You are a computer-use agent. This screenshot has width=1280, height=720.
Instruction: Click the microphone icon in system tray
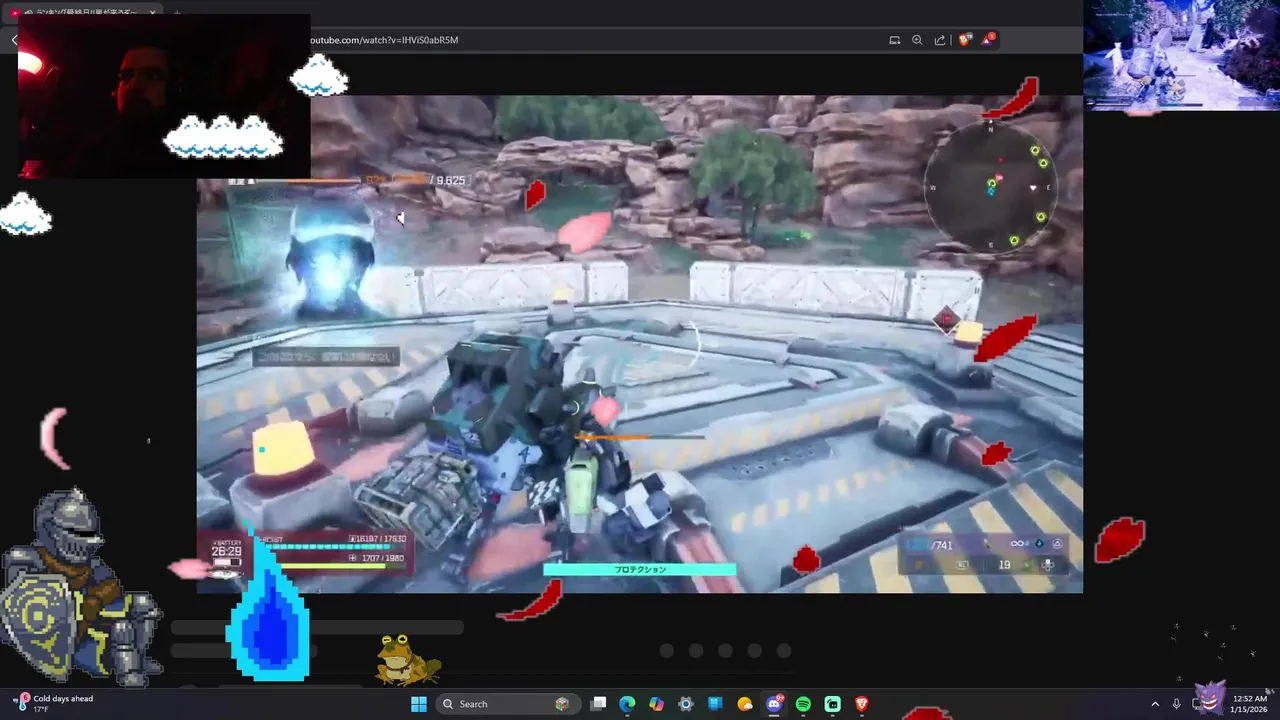pyautogui.click(x=1177, y=704)
